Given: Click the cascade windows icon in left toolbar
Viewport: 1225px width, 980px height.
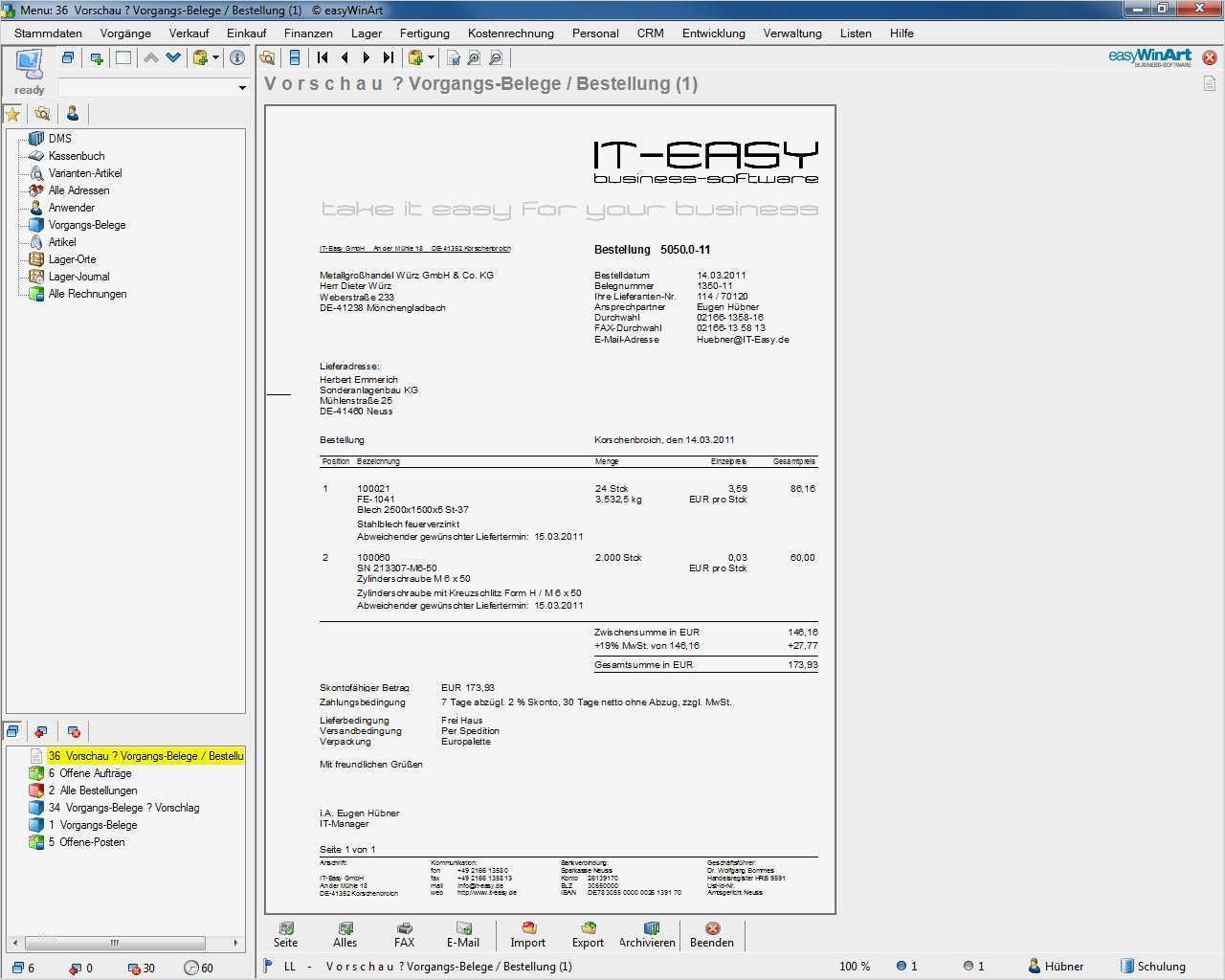Looking at the screenshot, I should coord(68,58).
